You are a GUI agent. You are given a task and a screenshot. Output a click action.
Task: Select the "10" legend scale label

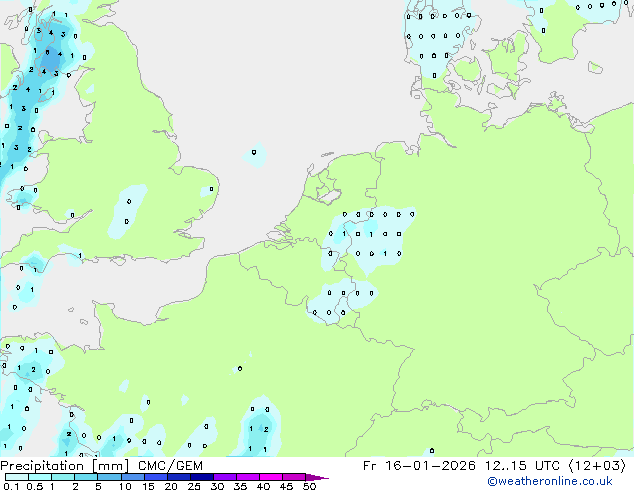pos(125,486)
